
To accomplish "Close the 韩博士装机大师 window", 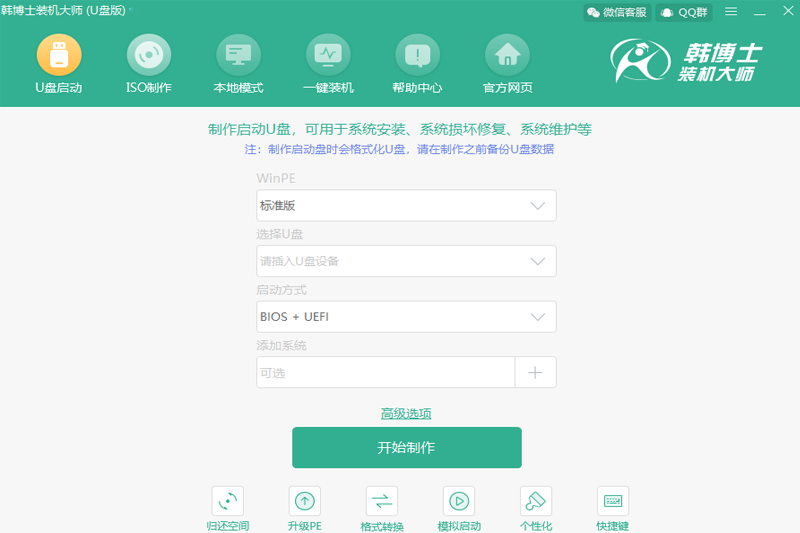I will click(788, 11).
